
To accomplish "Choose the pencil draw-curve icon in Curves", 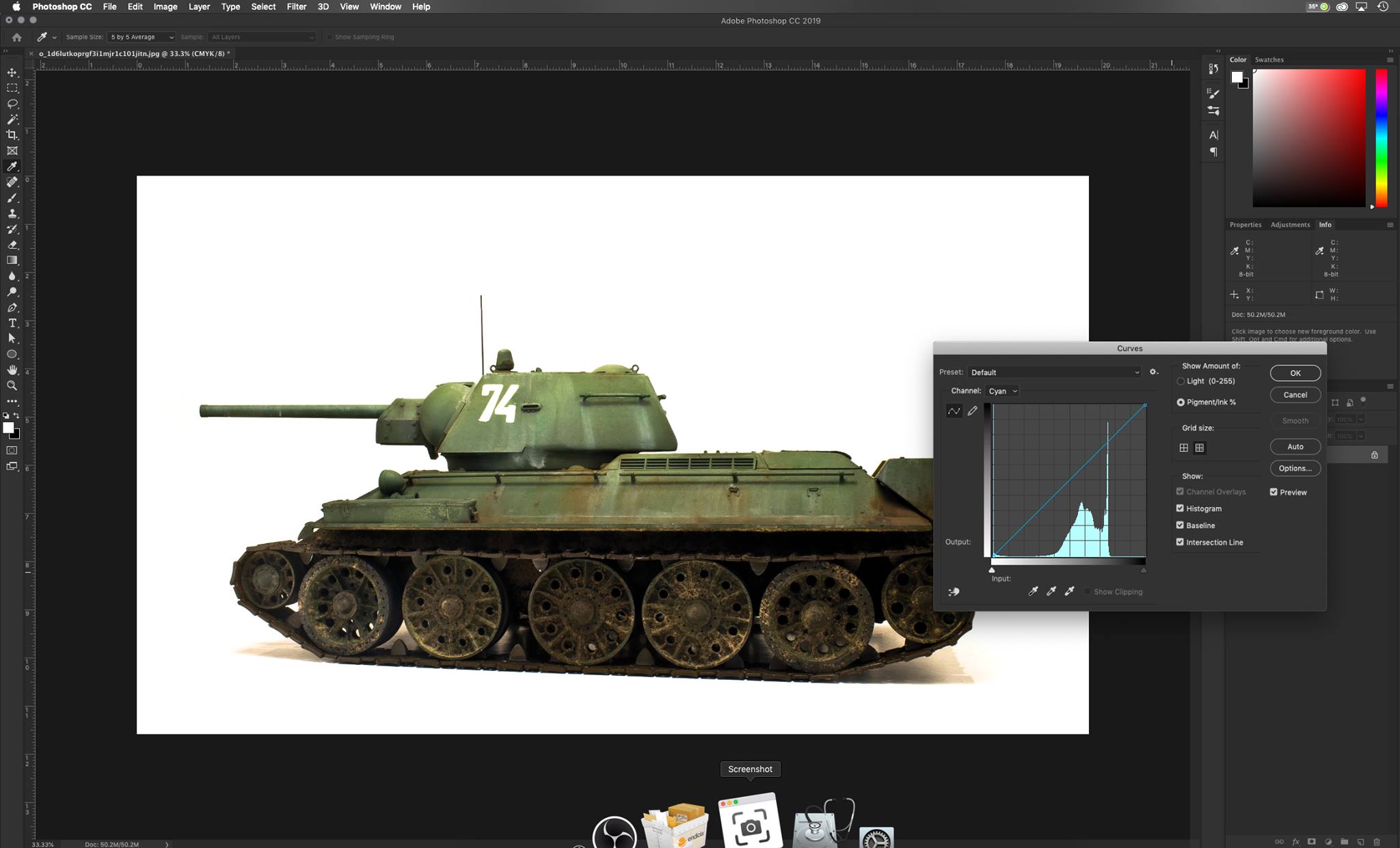I will click(972, 411).
